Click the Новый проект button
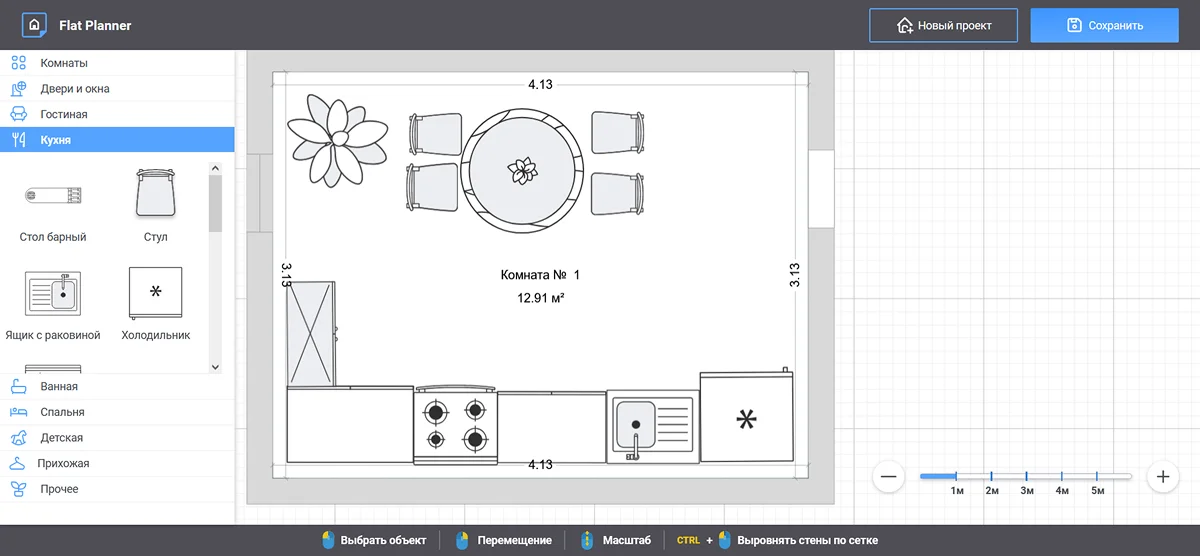This screenshot has width=1200, height=556. point(943,25)
